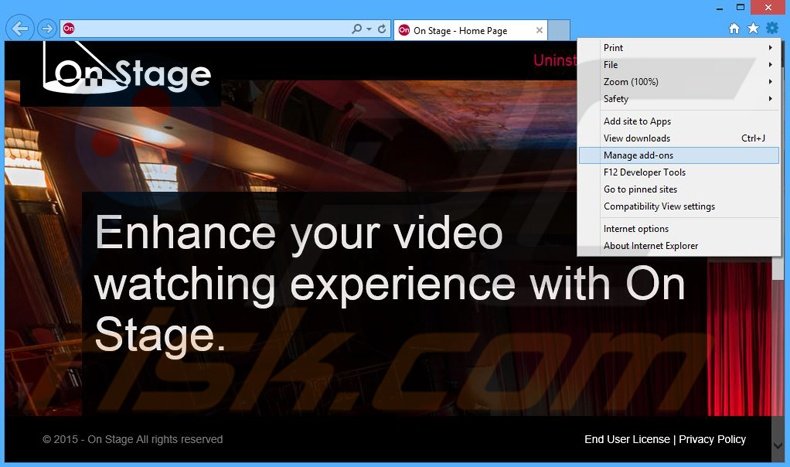
Task: Open Compatibility View settings
Action: pos(679,207)
